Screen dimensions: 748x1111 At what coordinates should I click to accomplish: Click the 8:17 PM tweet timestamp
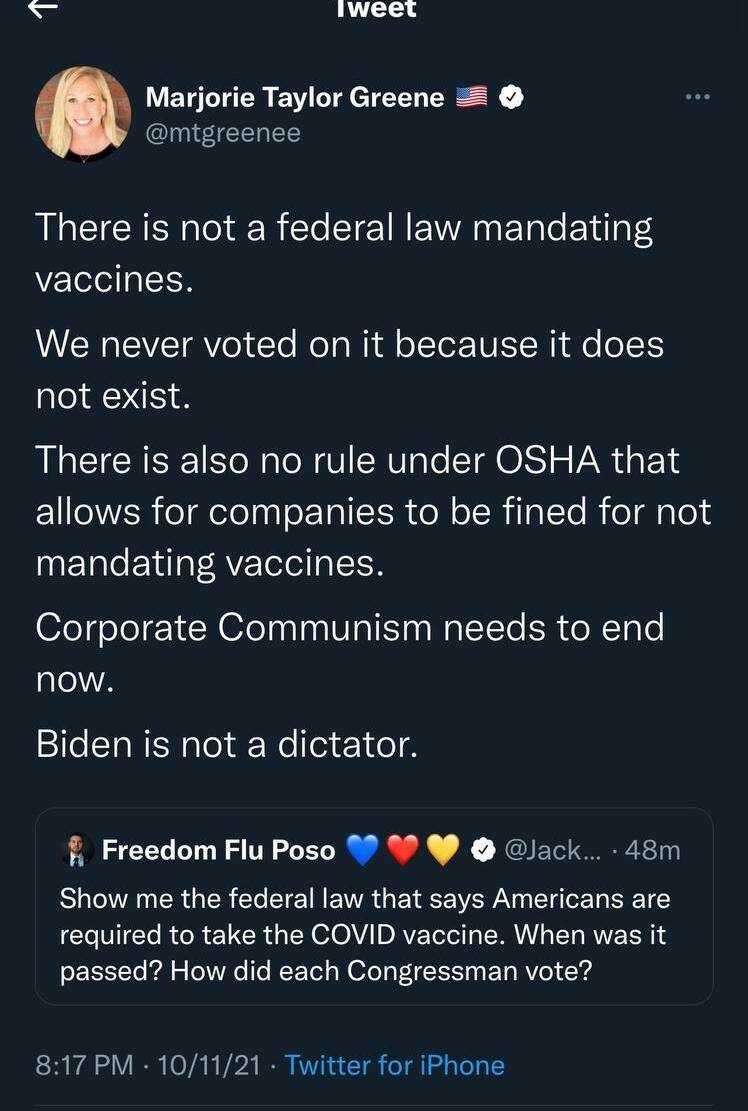tap(84, 1065)
